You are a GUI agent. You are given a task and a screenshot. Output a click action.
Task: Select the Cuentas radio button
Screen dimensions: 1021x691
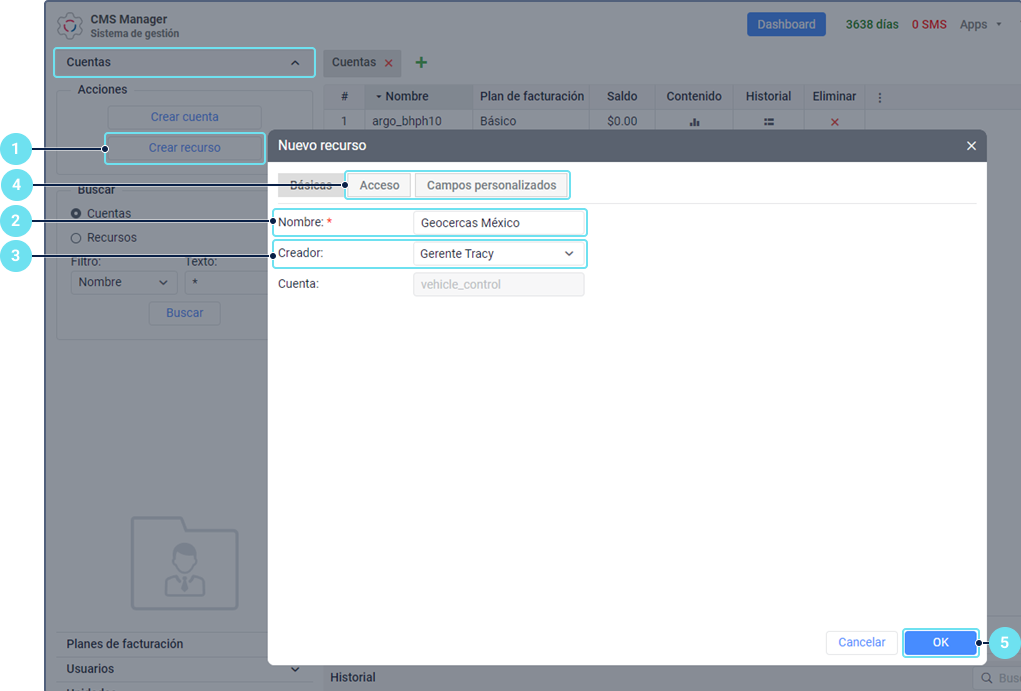[76, 214]
